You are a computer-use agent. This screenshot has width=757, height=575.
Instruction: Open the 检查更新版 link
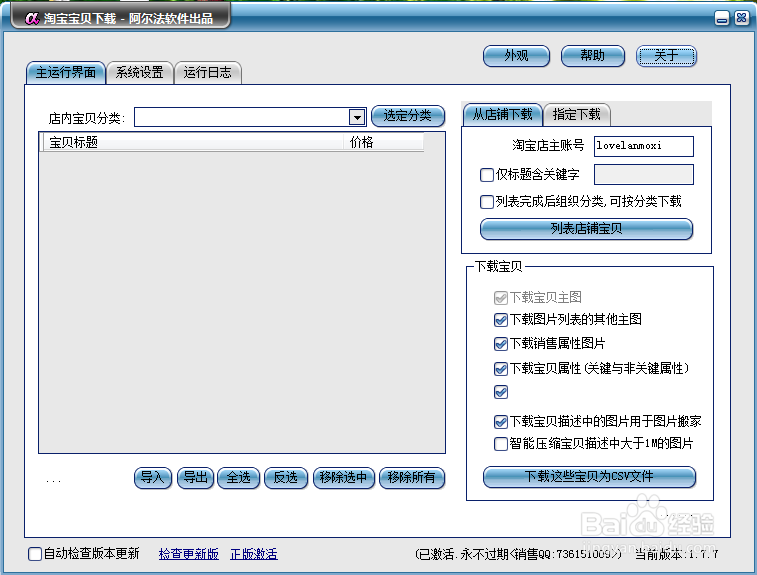pyautogui.click(x=189, y=554)
